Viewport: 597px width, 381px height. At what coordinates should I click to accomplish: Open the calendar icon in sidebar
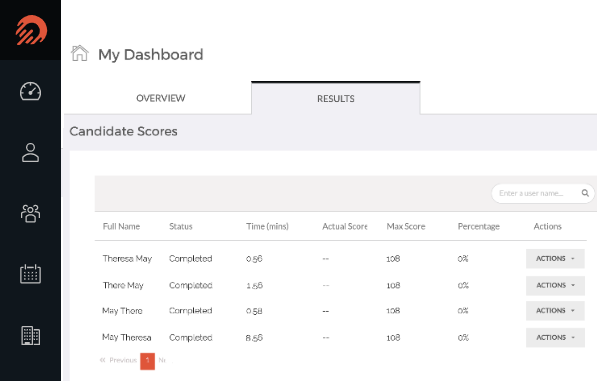[x=30, y=274]
